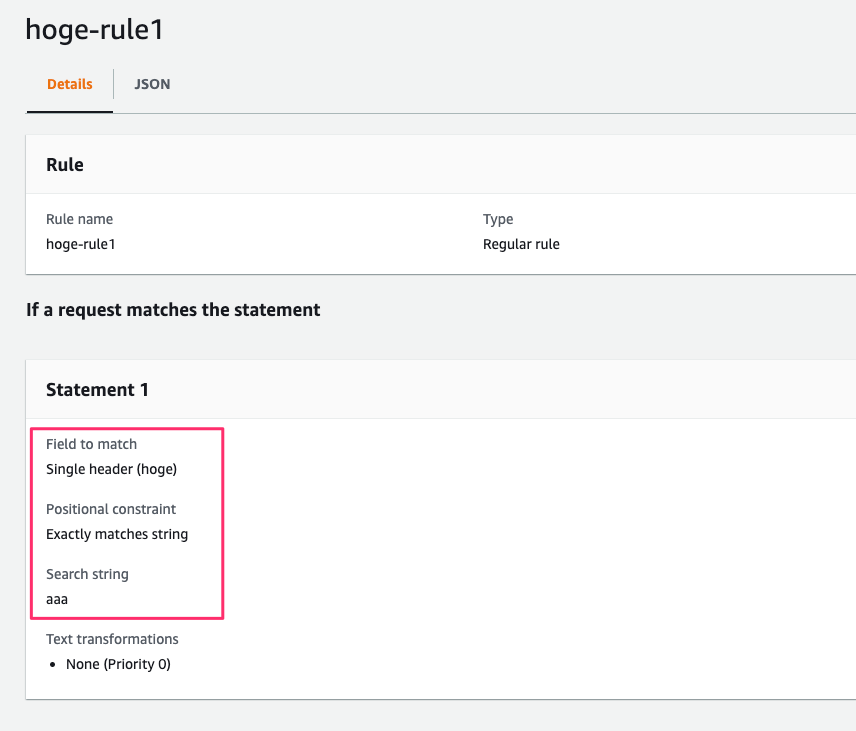This screenshot has width=856, height=731.
Task: Select the Single header (hoge) value
Action: click(111, 469)
